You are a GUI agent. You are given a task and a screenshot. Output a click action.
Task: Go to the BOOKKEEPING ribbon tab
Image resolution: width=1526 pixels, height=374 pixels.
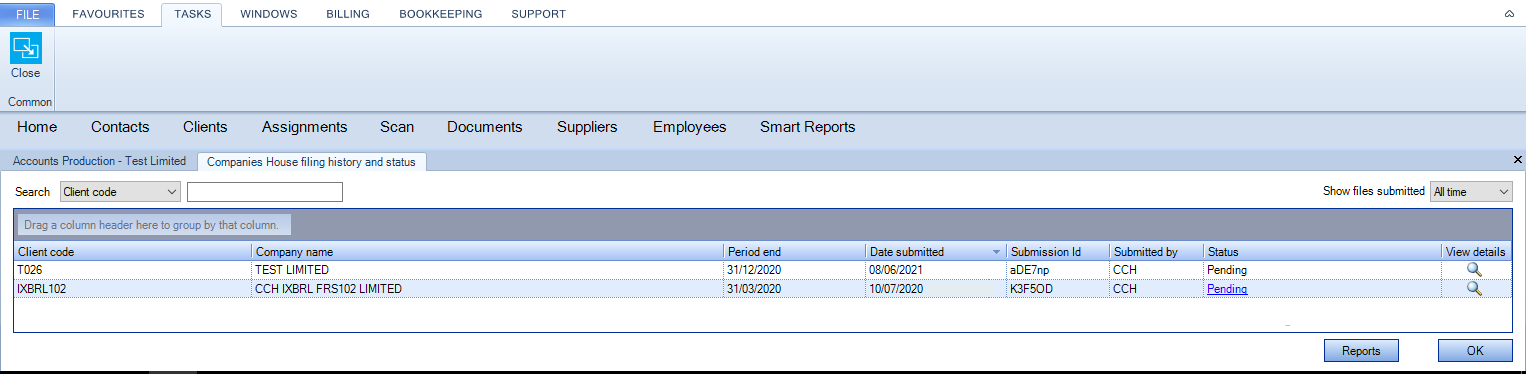coord(440,14)
